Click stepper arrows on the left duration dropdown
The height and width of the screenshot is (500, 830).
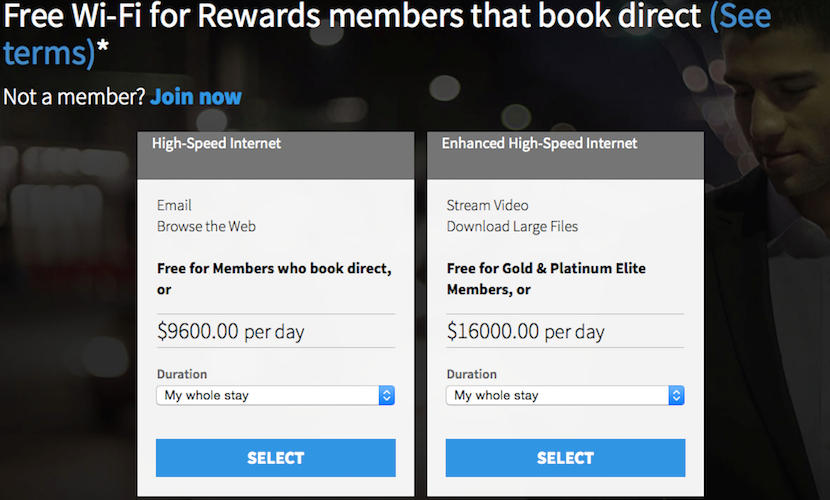pos(387,396)
